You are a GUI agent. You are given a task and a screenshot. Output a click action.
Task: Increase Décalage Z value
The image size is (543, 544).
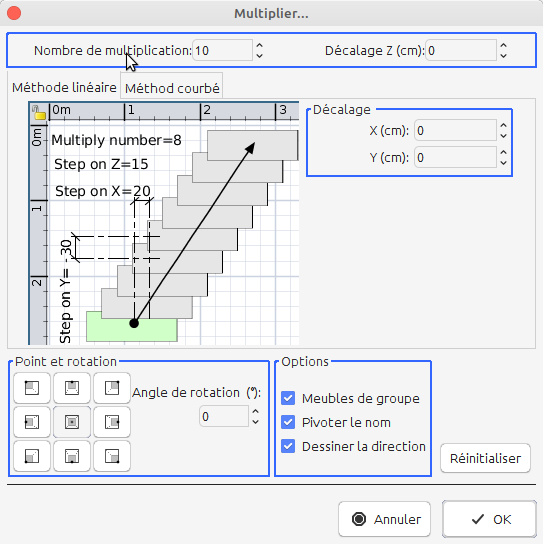point(503,45)
